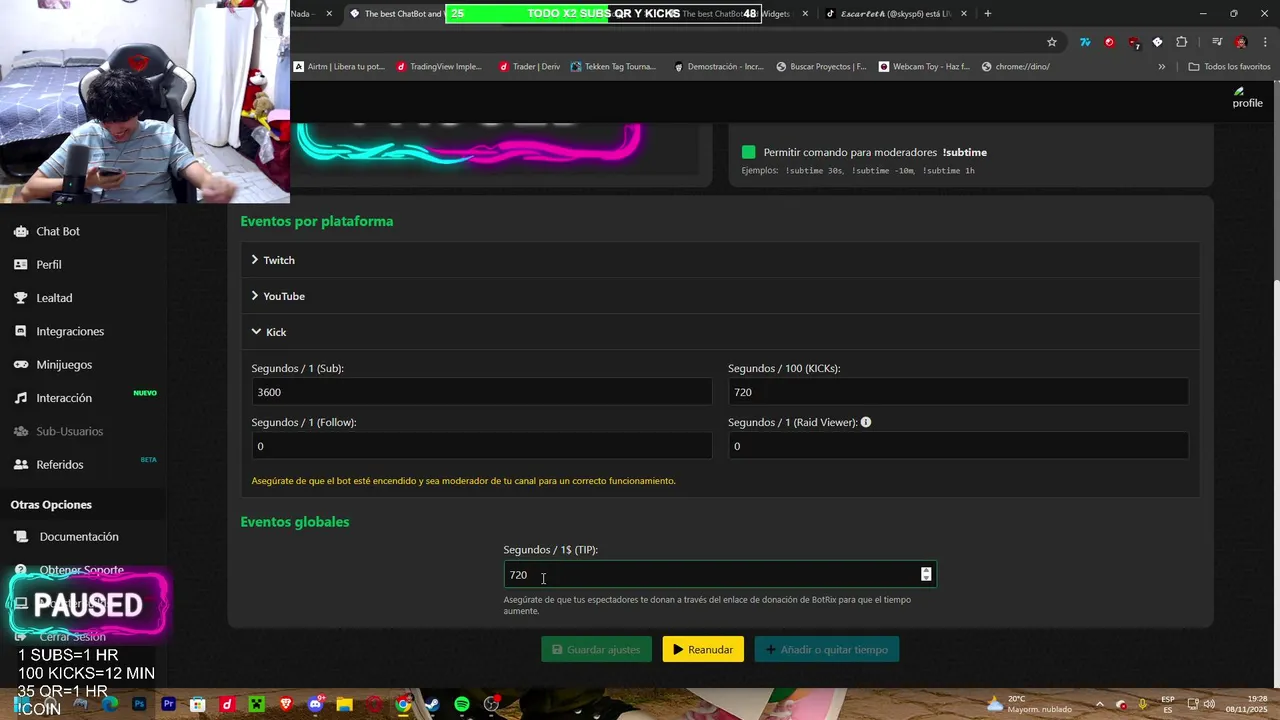This screenshot has width=1280, height=720.
Task: Focus the Segundos per 1$ TIP field
Action: (720, 574)
